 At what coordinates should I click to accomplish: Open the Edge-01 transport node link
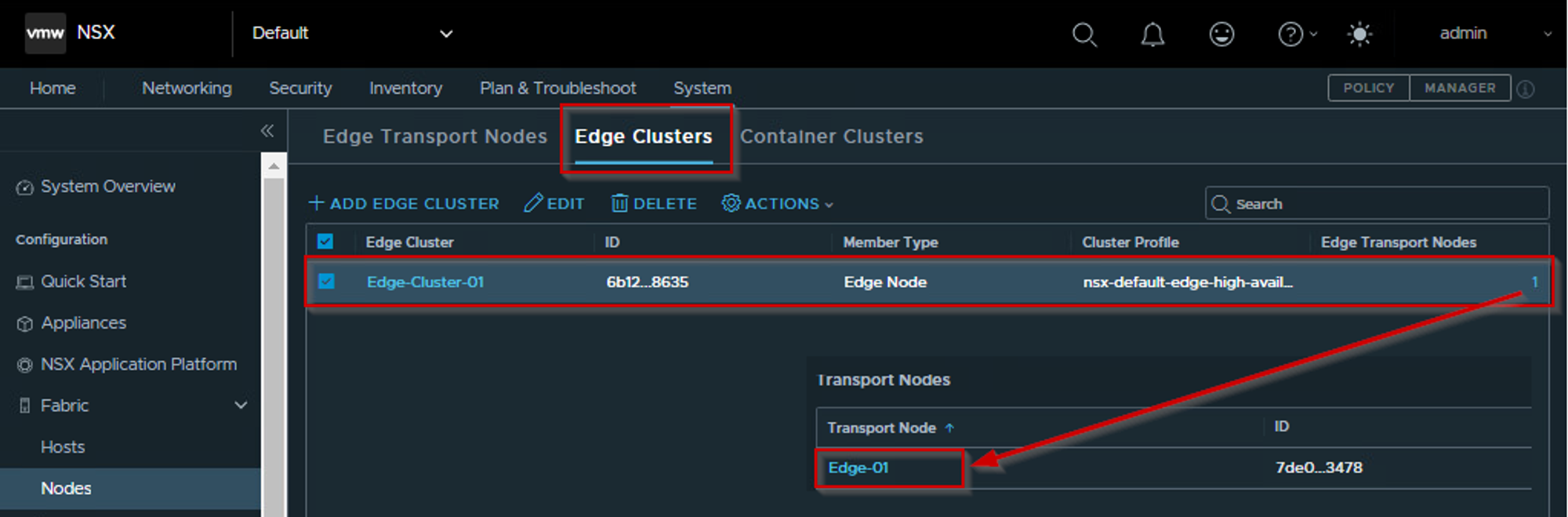click(858, 468)
